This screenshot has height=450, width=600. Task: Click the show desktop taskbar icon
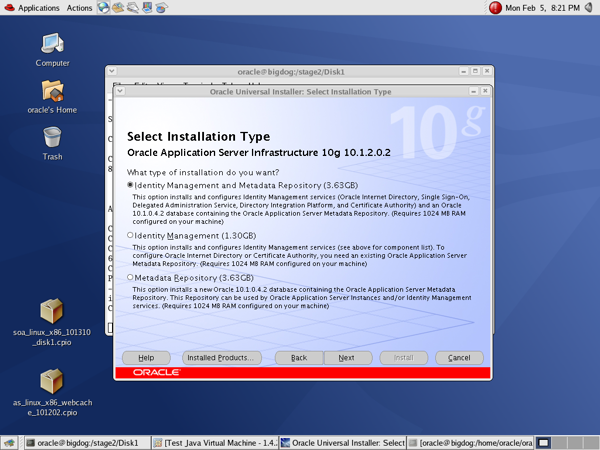pos(10,443)
